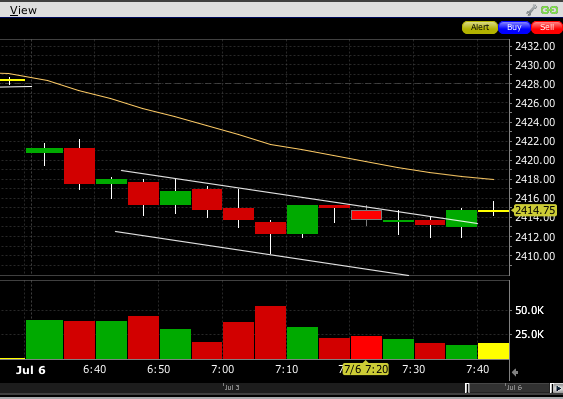Click the 2410.00 price axis label

(535, 256)
